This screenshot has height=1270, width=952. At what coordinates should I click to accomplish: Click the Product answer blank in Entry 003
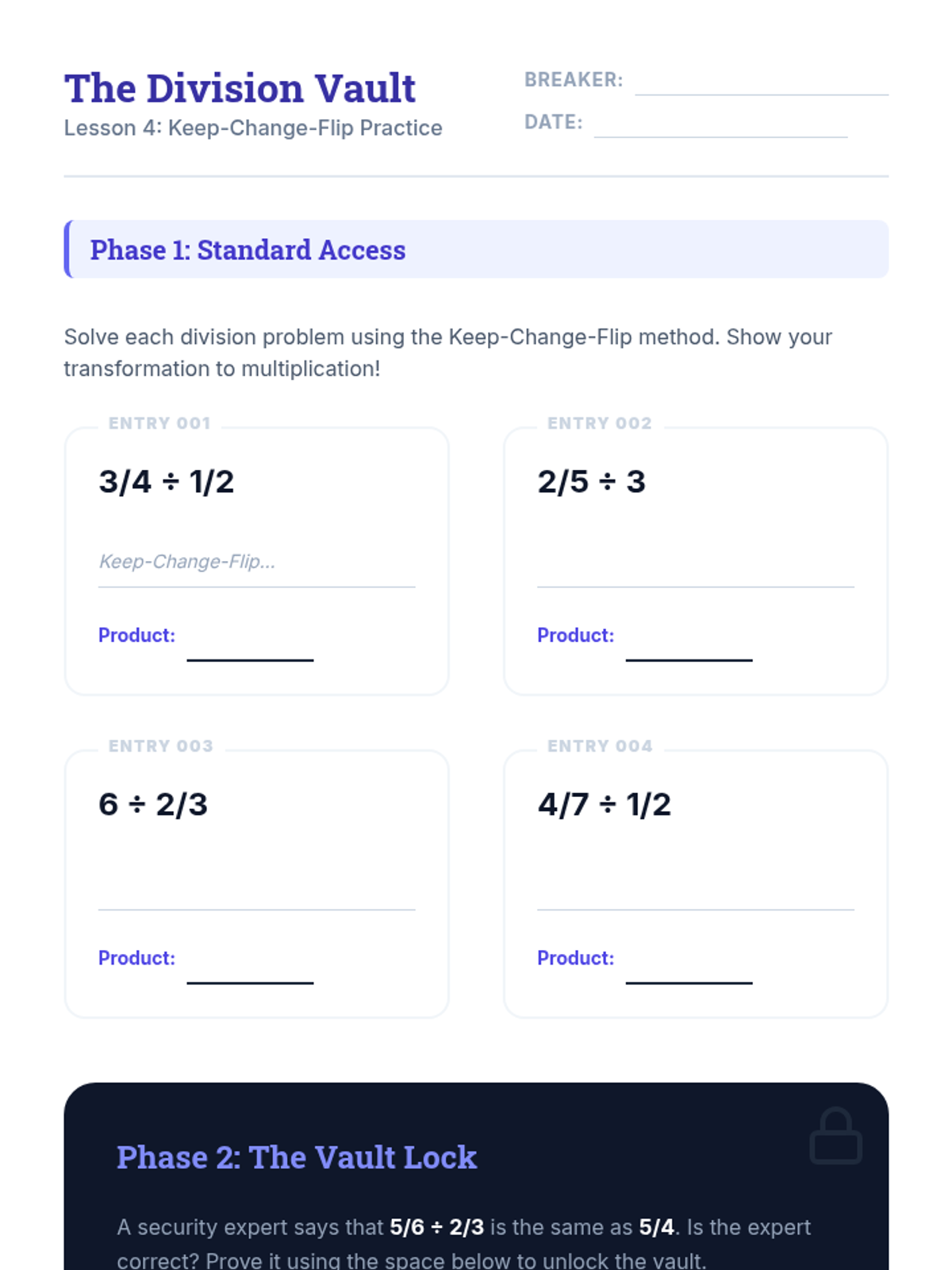tap(250, 968)
